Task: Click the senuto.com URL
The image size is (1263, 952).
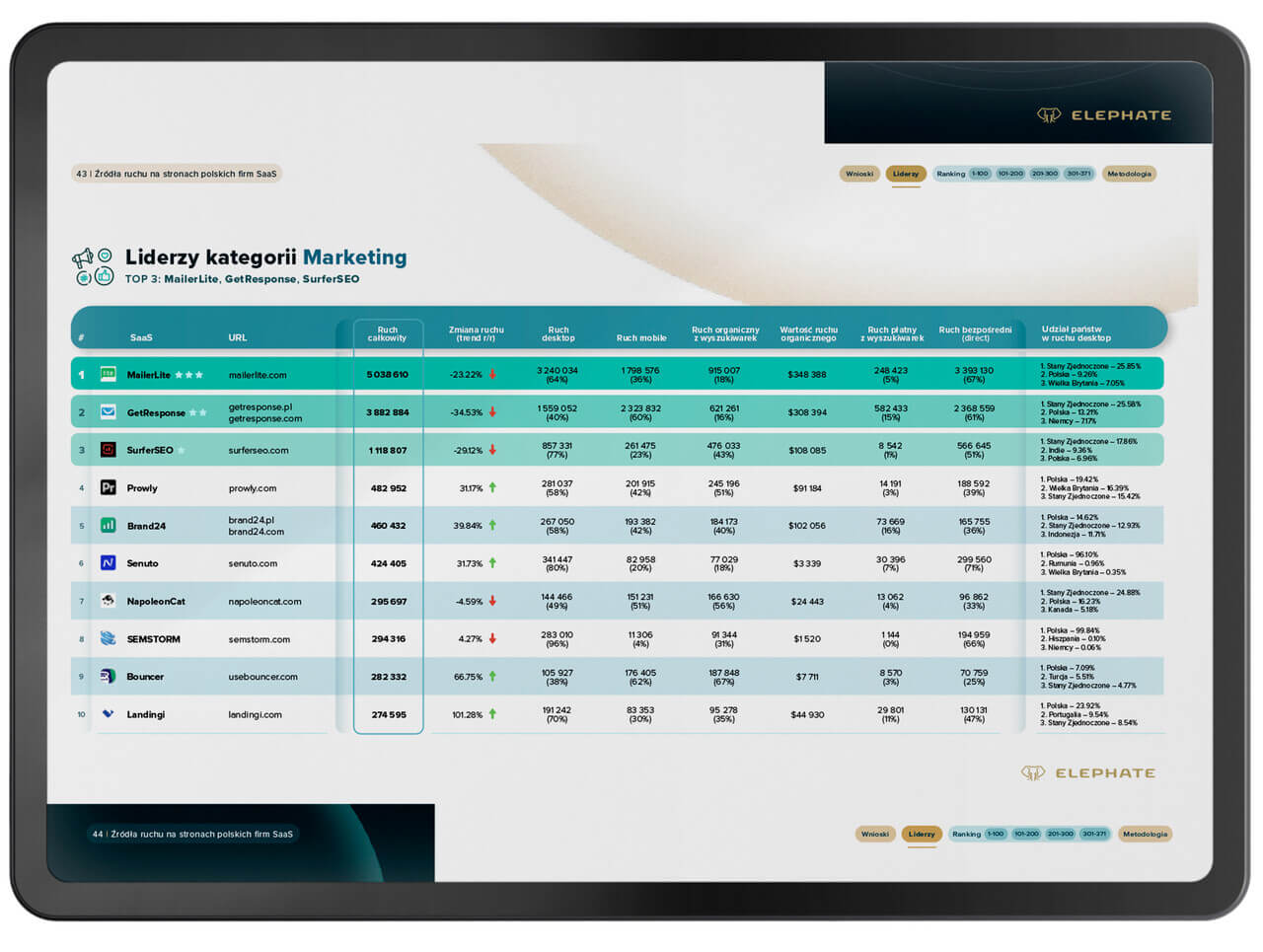Action: [x=253, y=563]
